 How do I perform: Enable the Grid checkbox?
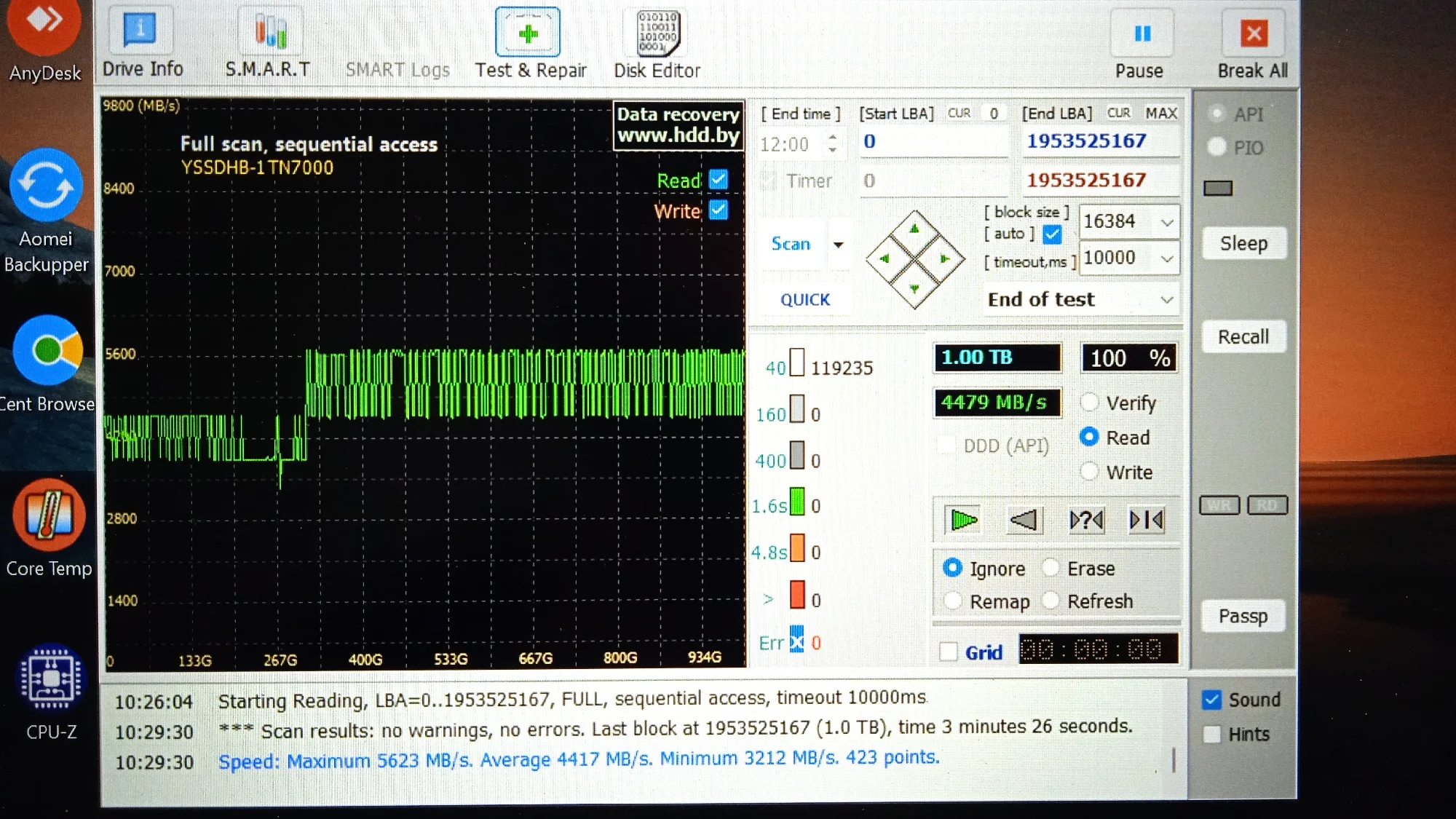coord(949,652)
